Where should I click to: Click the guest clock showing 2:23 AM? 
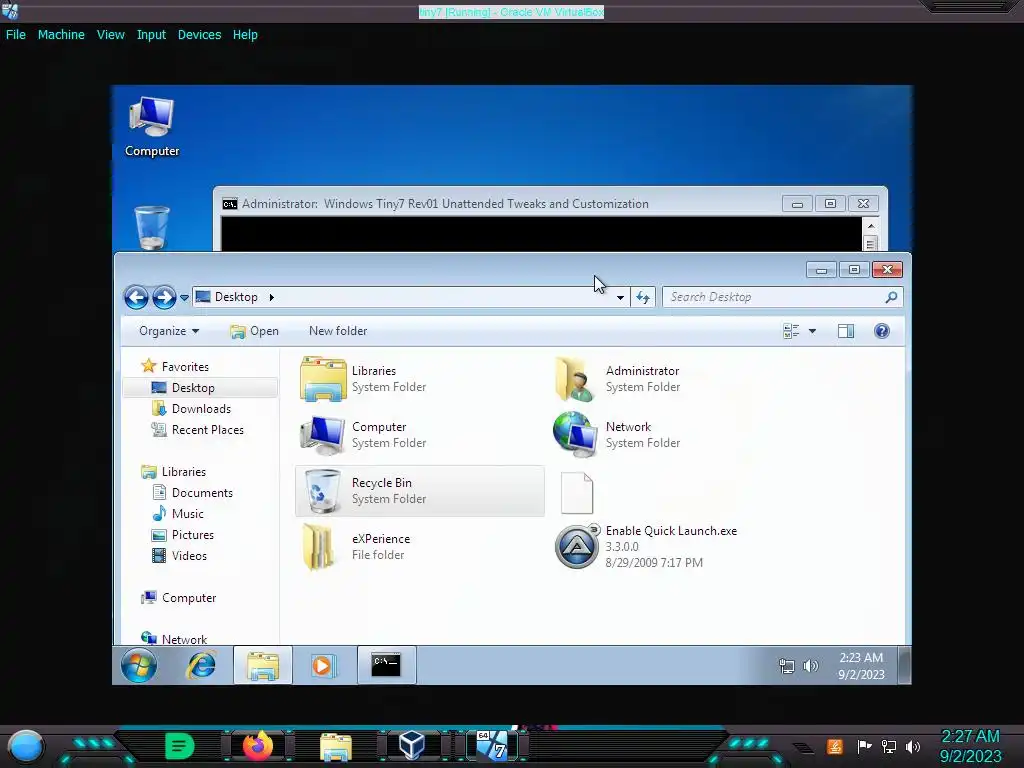[x=861, y=665]
